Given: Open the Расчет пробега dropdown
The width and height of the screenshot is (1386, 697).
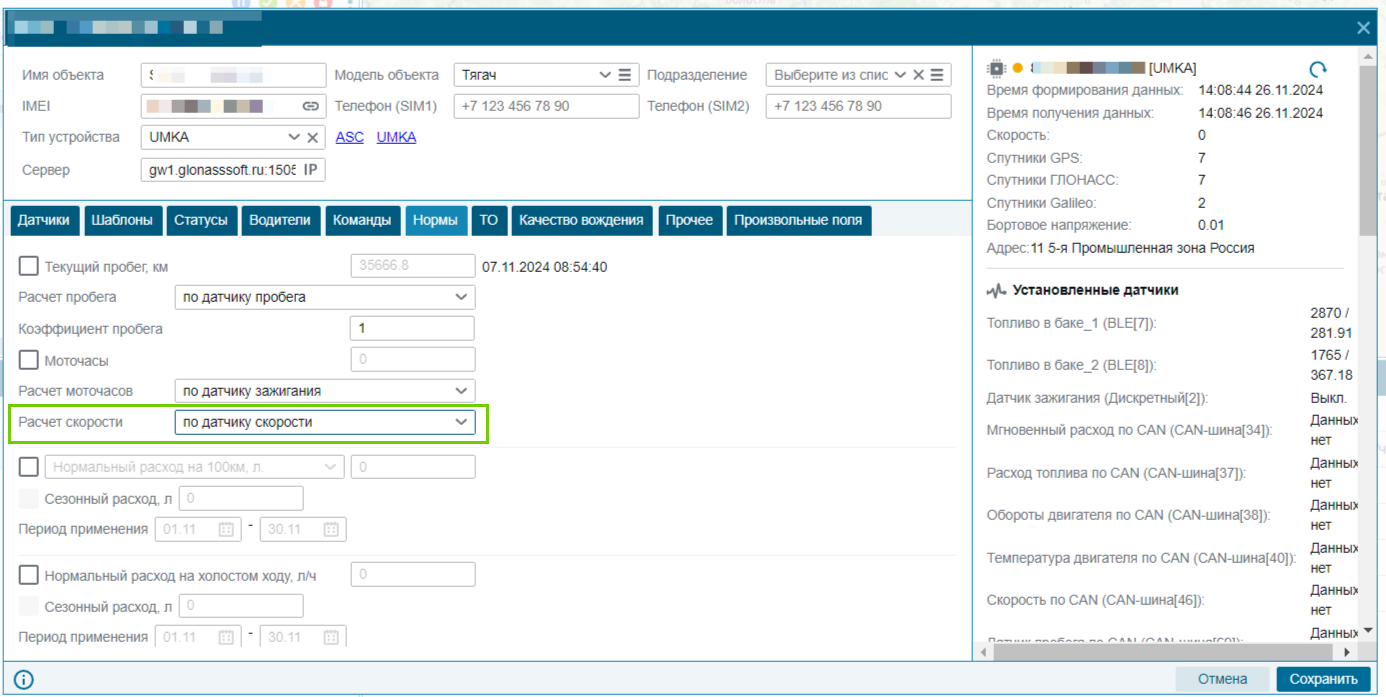Looking at the screenshot, I should coord(325,297).
